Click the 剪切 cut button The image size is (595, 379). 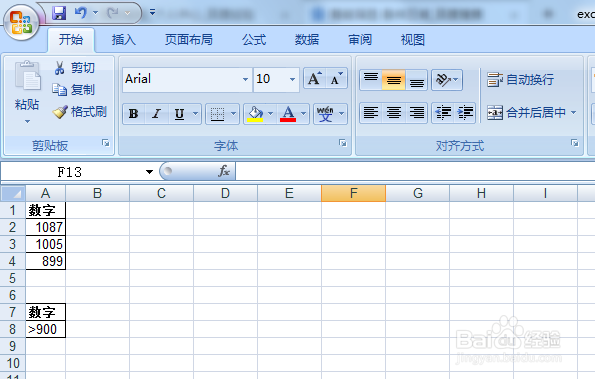pyautogui.click(x=75, y=68)
